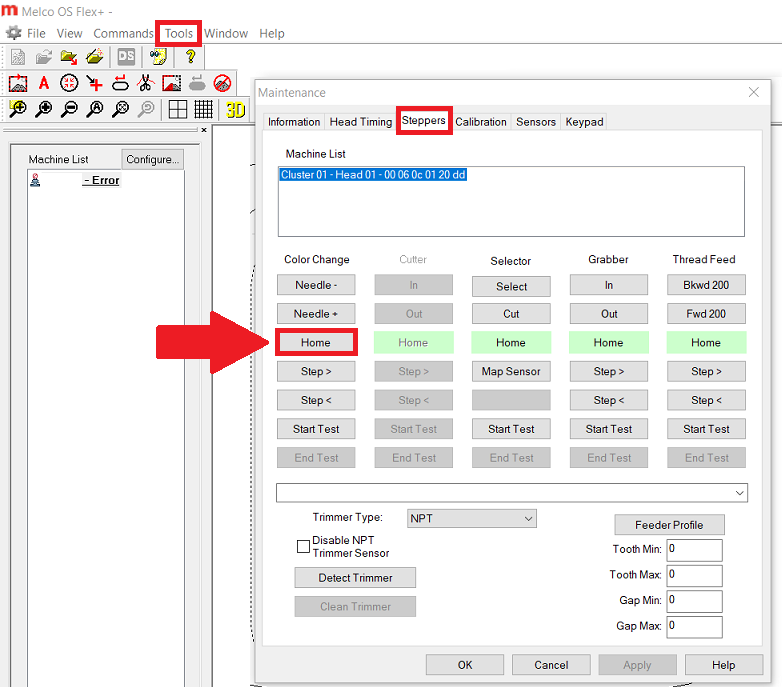Click the DS toolbar icon
Screen dimensions: 782x687
click(126, 57)
